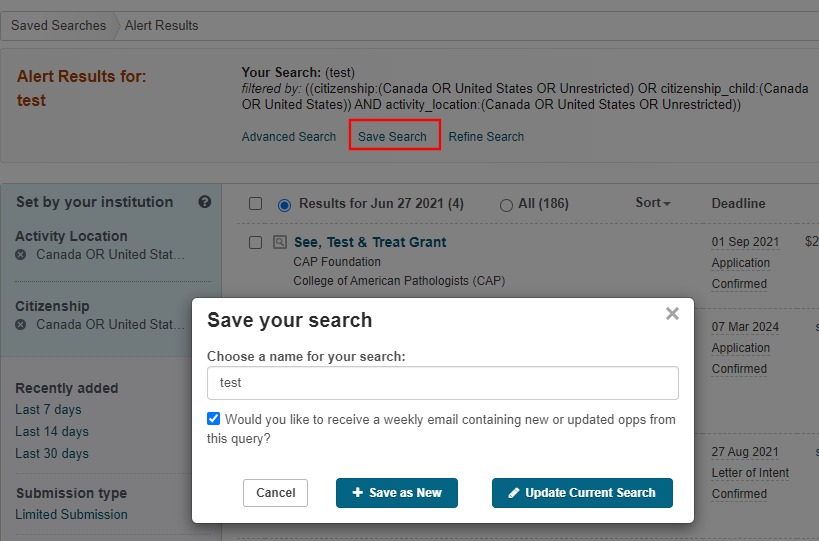Check the select-all results checkbox
The image size is (819, 541).
click(x=256, y=204)
